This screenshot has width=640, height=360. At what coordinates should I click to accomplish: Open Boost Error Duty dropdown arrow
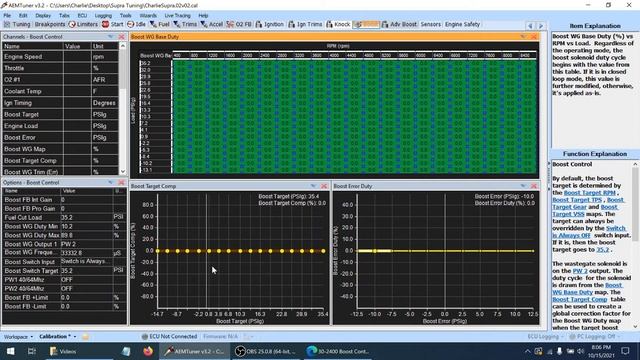pyautogui.click(x=523, y=186)
